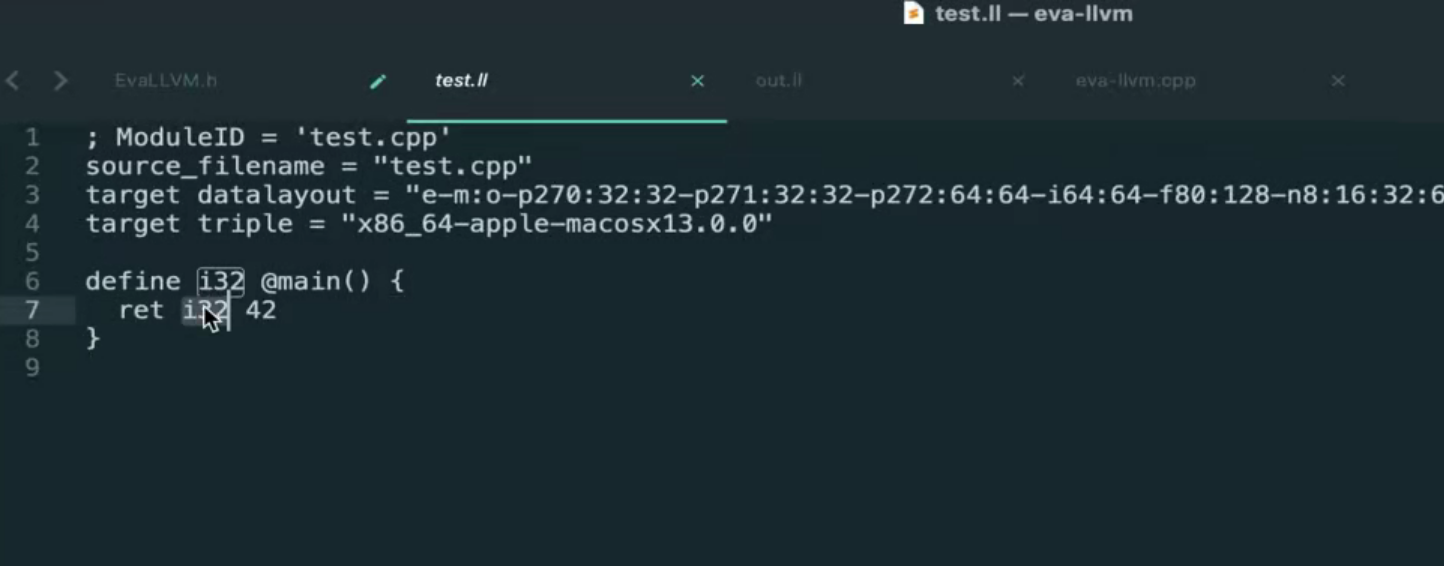Open the eva-llvm.cpp tab

pos(1136,81)
